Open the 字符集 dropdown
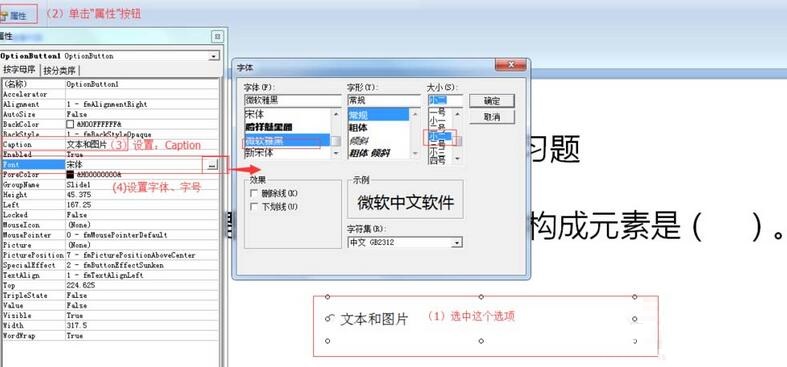The image size is (787, 367). coord(456,243)
